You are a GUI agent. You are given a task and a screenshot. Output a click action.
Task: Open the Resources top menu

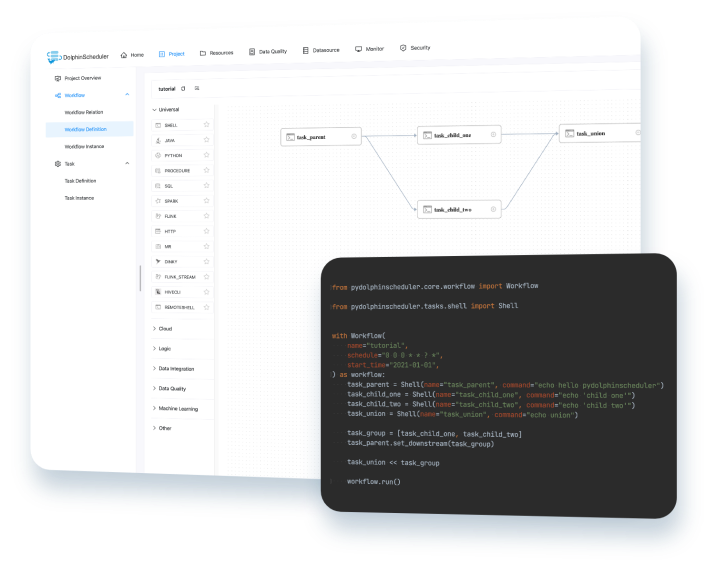(x=216, y=53)
